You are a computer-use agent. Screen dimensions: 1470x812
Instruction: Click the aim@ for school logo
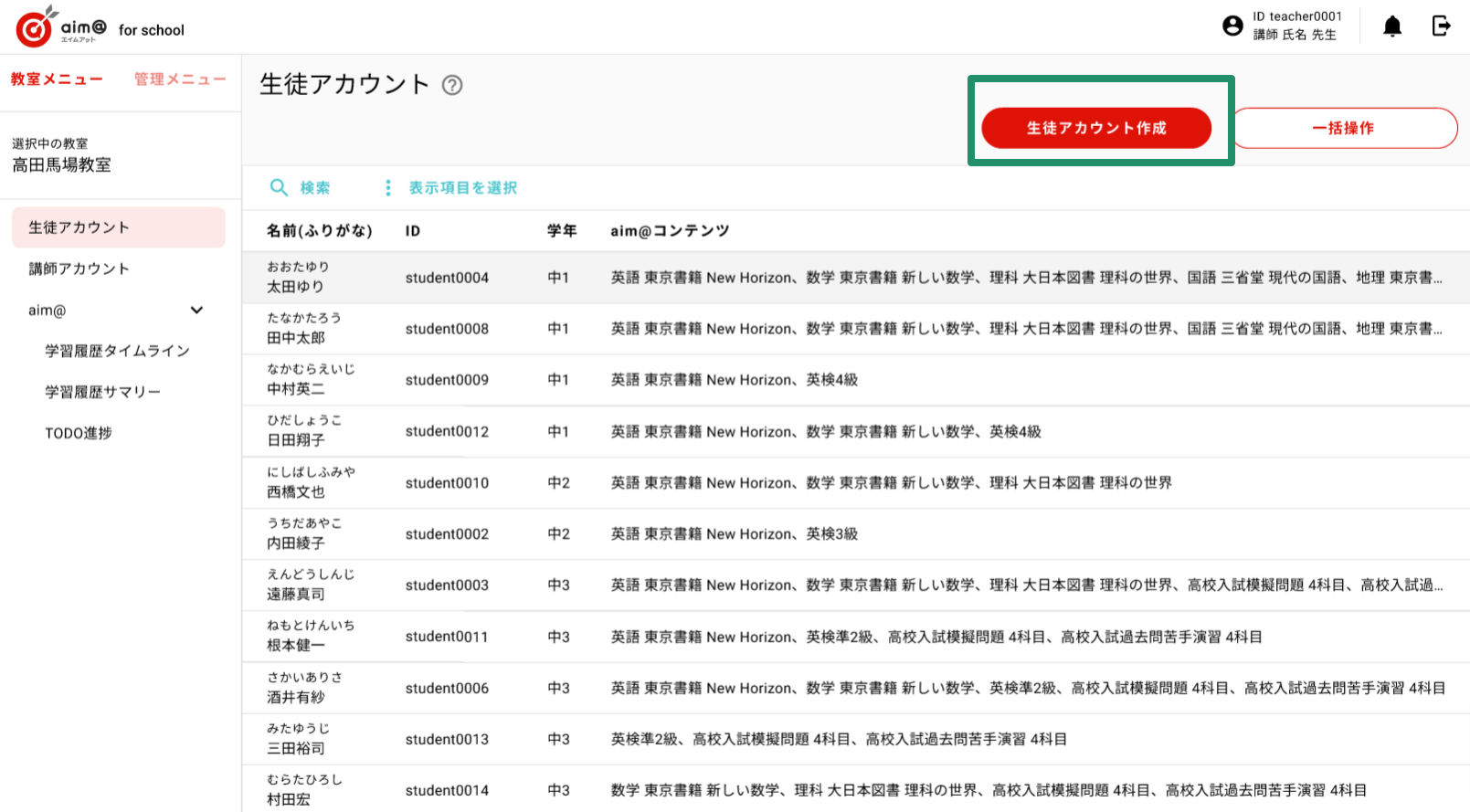pyautogui.click(x=100, y=27)
